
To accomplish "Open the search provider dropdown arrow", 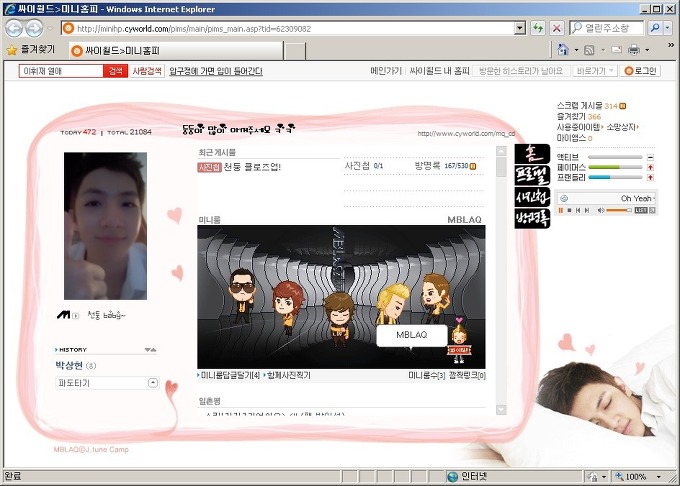I will pyautogui.click(x=667, y=29).
